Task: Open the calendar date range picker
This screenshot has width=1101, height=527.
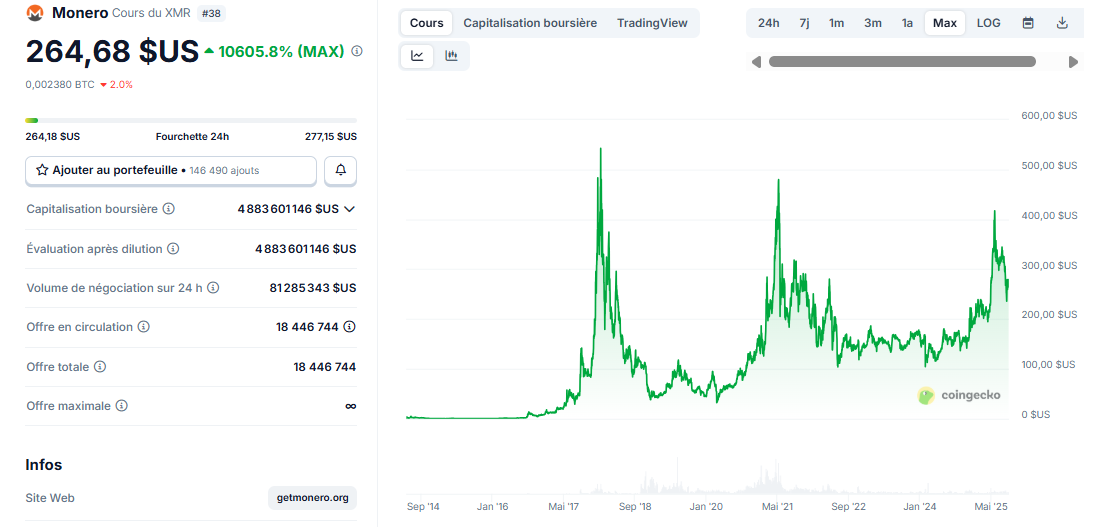Action: click(1028, 23)
